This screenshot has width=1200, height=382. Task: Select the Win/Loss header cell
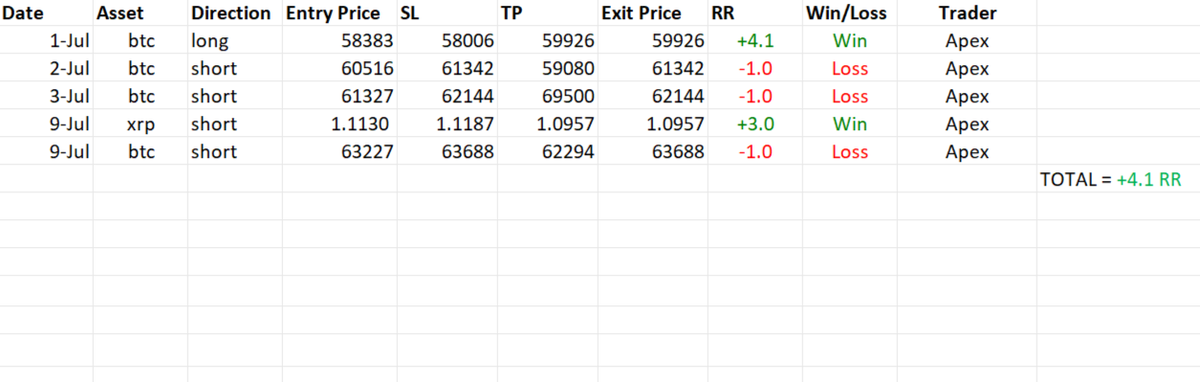tap(851, 14)
